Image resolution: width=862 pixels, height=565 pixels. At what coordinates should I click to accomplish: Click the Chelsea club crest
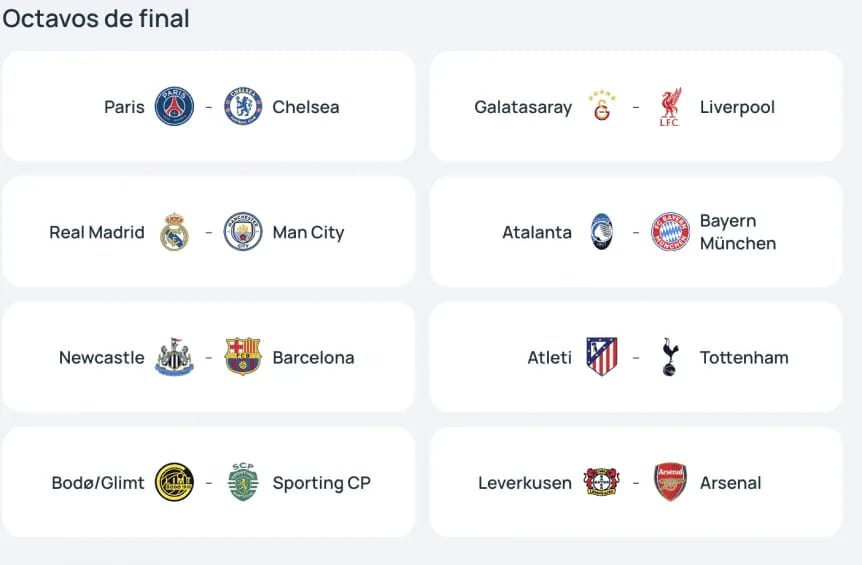point(243,107)
